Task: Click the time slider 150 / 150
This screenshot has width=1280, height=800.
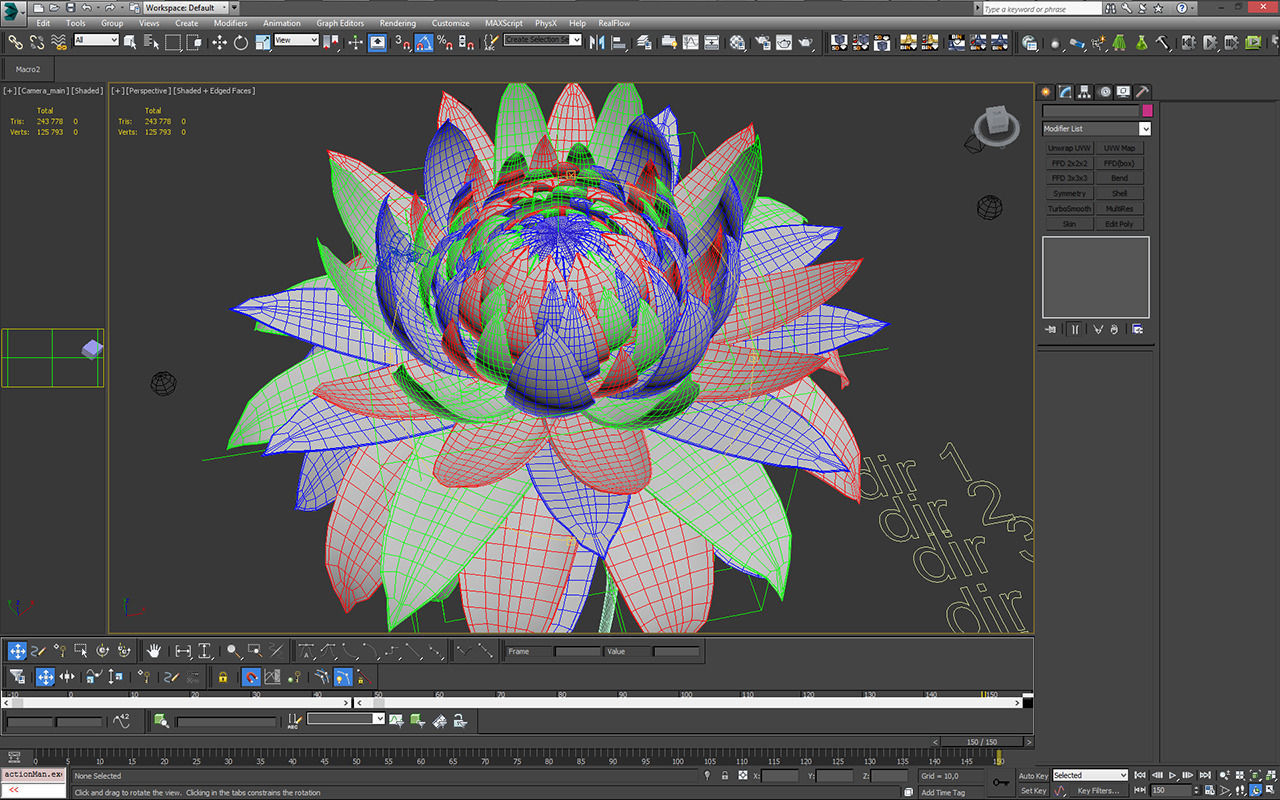Action: pyautogui.click(x=982, y=741)
